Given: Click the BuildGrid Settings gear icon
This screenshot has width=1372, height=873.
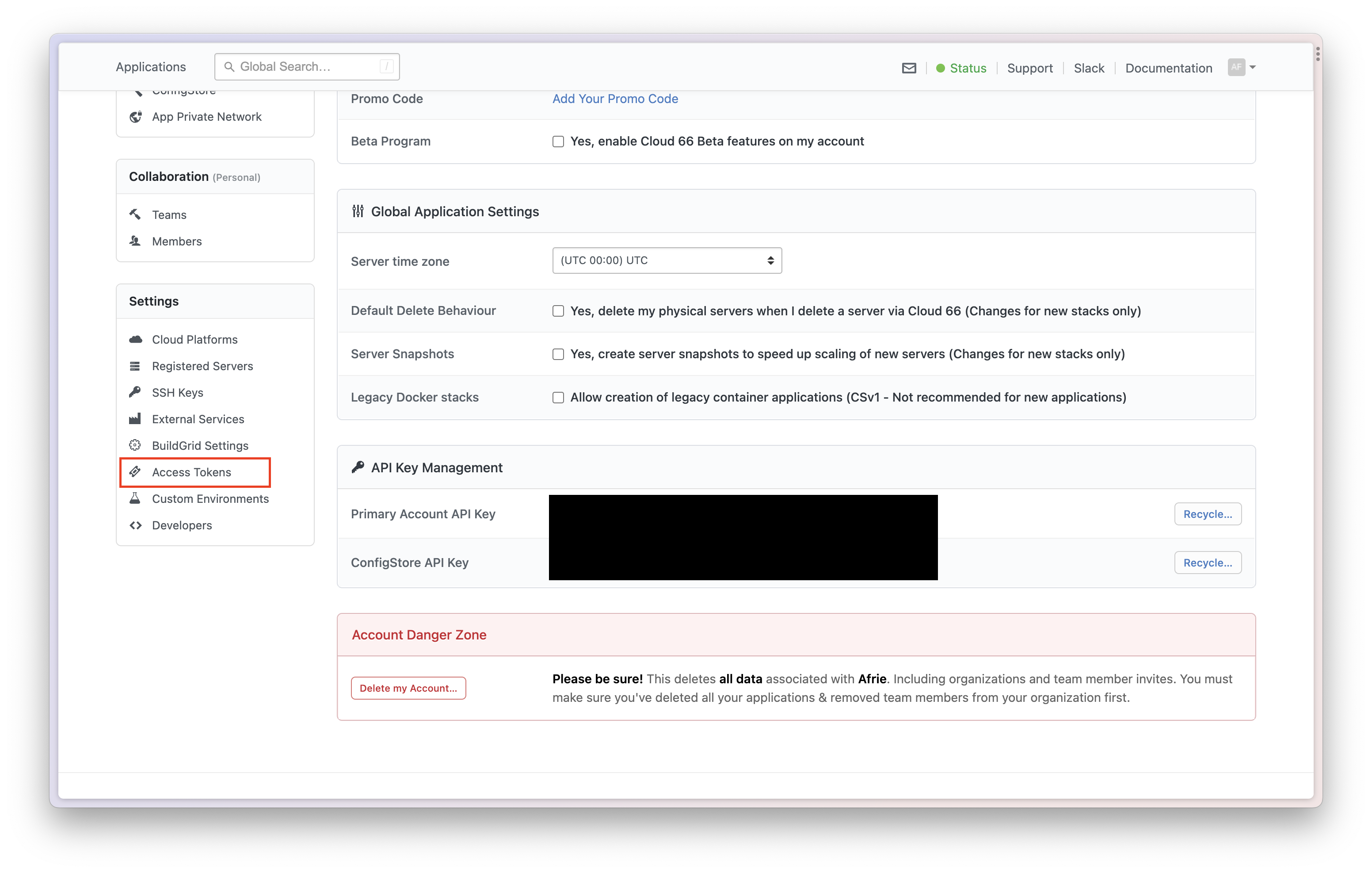Looking at the screenshot, I should [135, 445].
